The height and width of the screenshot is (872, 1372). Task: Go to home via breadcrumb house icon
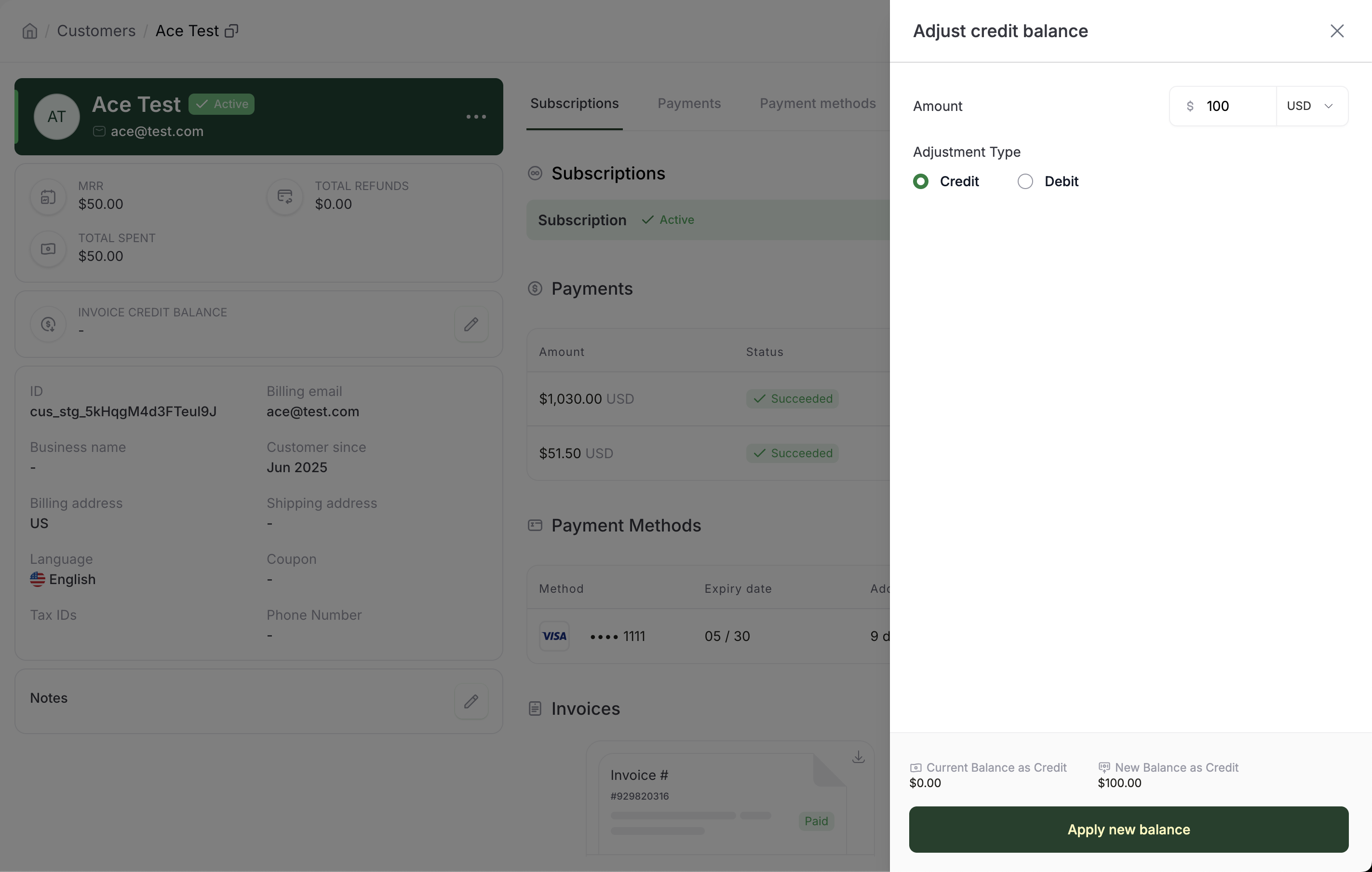pos(29,31)
